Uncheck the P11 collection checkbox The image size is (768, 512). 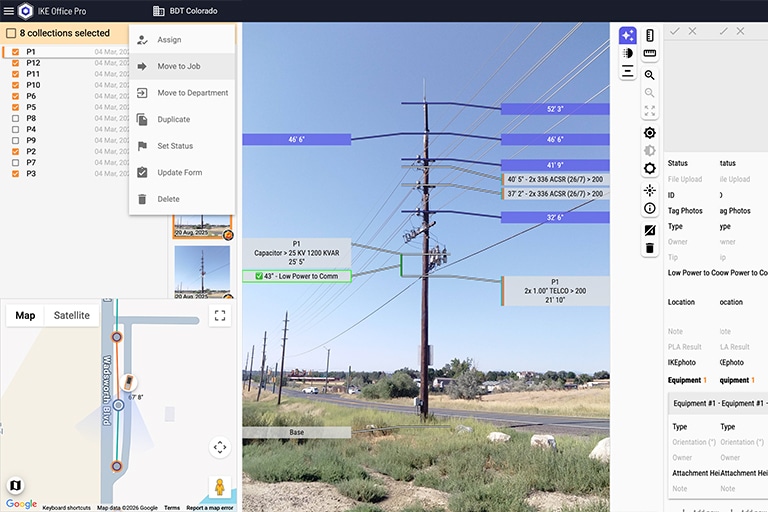(15, 74)
